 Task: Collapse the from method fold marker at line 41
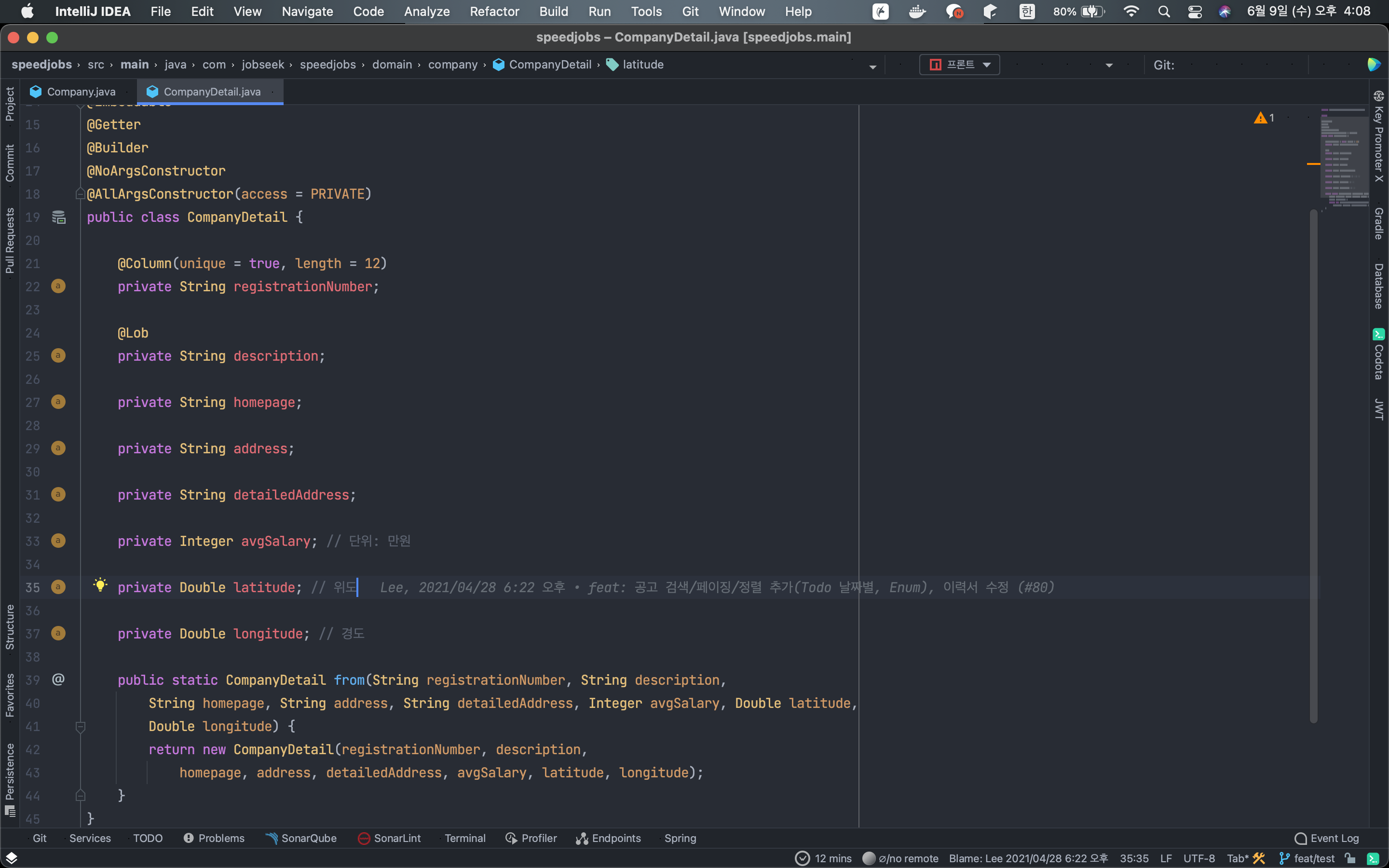point(81,727)
